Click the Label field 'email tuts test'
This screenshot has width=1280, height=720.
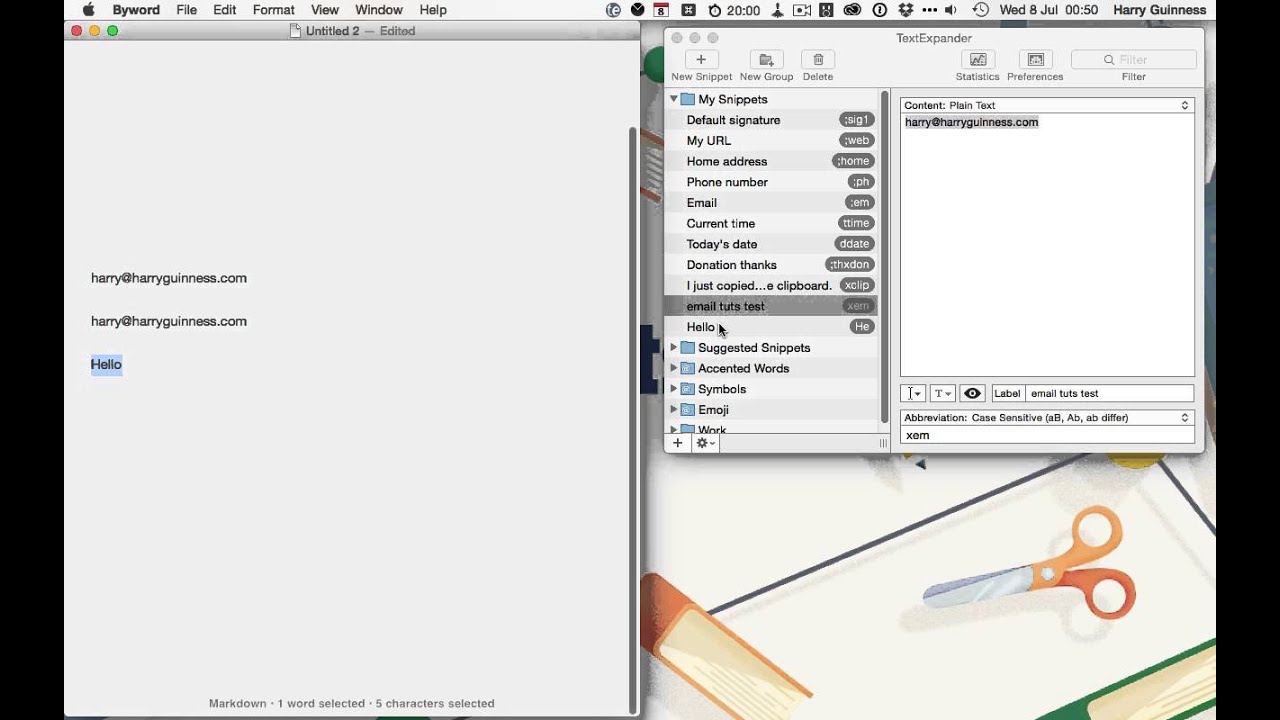pos(1109,394)
